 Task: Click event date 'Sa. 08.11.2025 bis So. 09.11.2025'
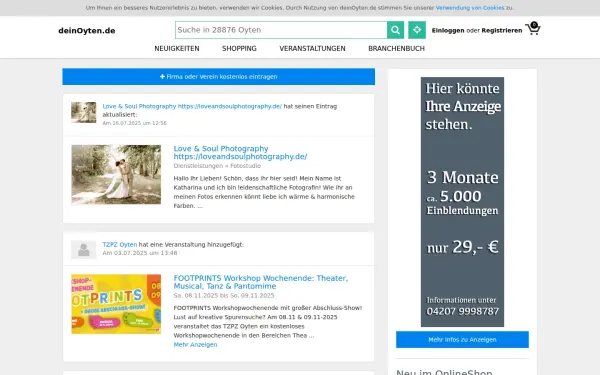[224, 295]
